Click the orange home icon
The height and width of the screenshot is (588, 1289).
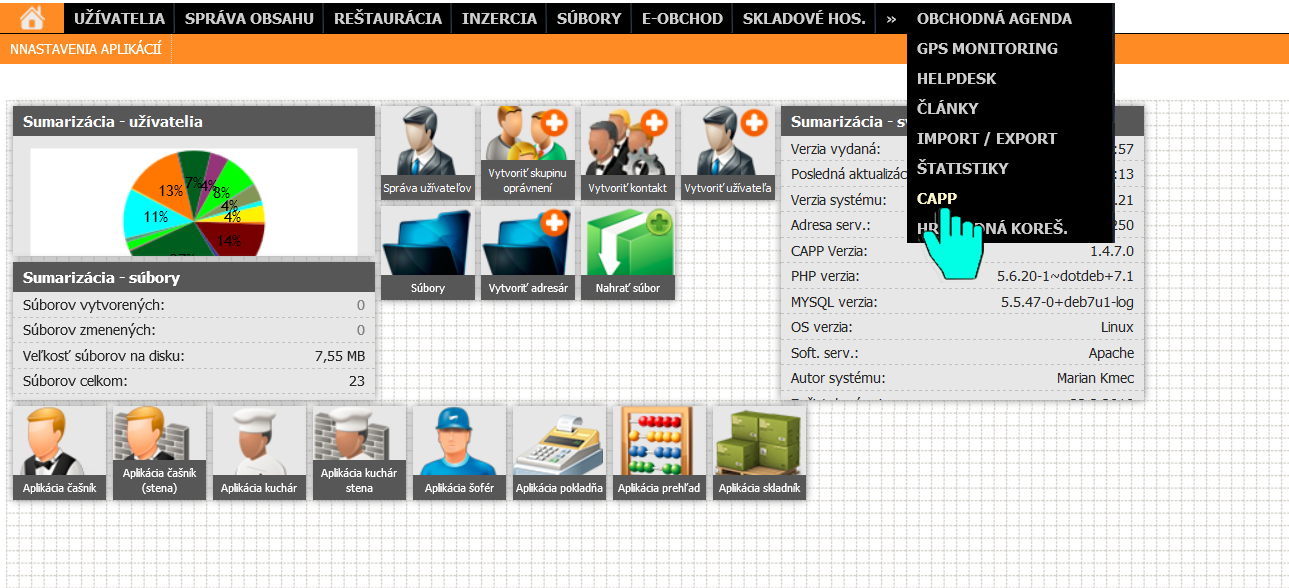[32, 17]
